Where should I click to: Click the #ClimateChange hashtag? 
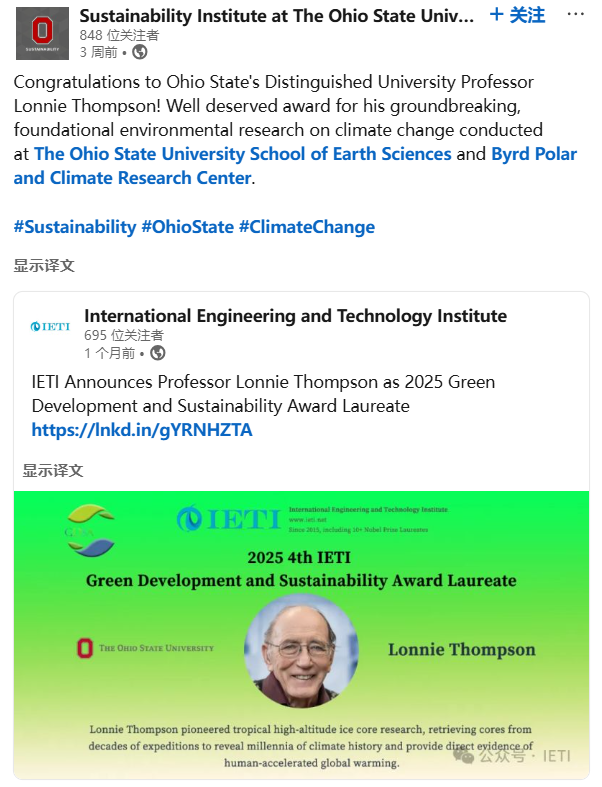(x=307, y=227)
